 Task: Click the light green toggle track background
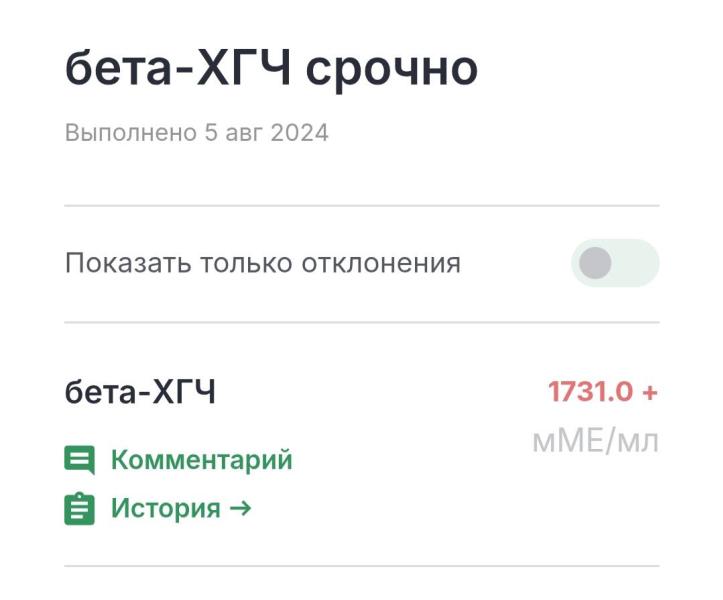[x=638, y=264]
